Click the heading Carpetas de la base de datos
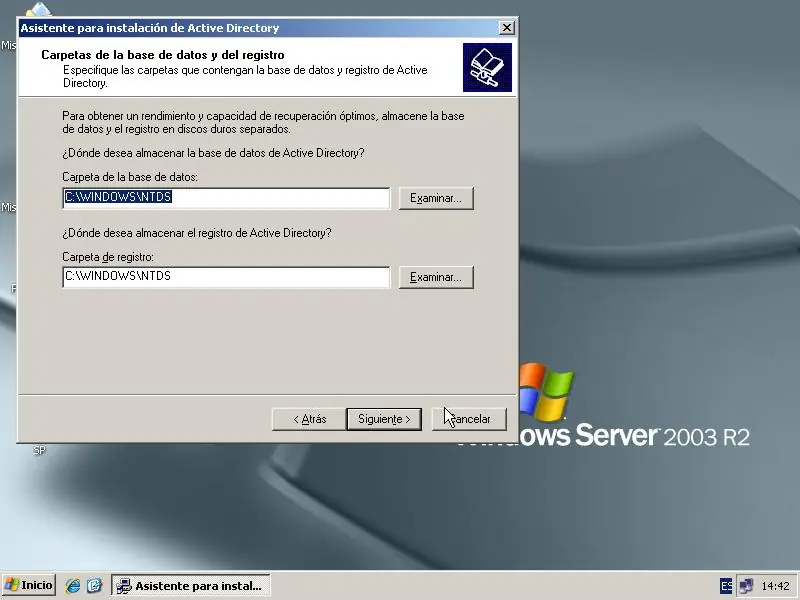 click(163, 55)
